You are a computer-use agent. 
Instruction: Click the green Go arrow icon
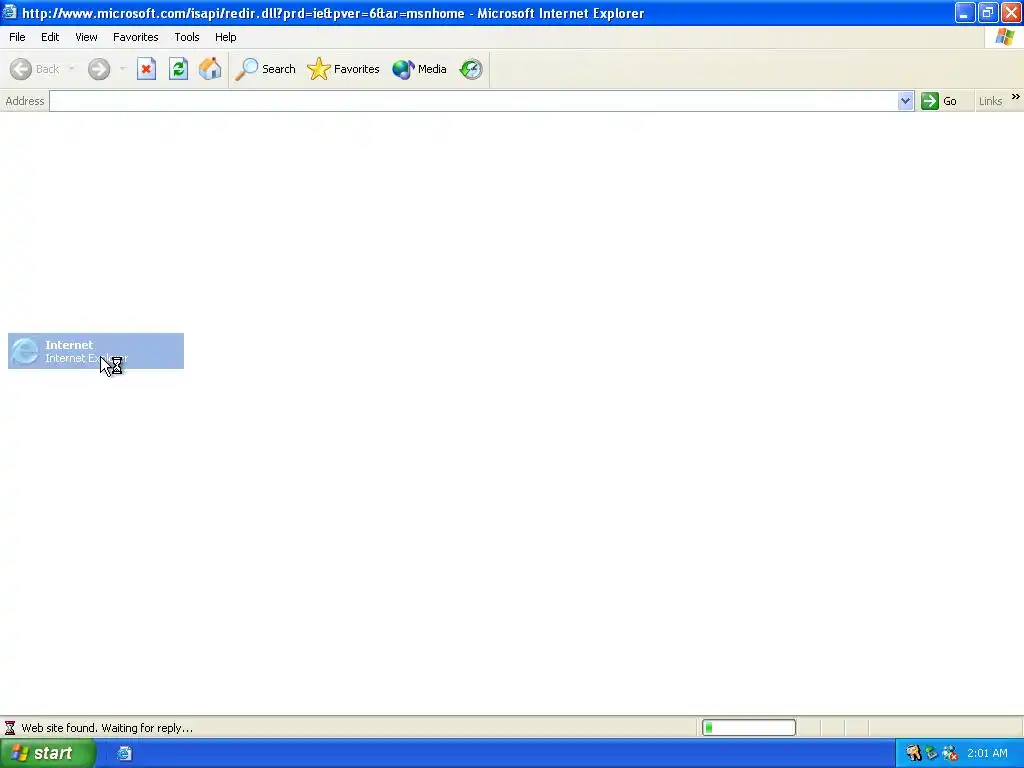point(930,101)
